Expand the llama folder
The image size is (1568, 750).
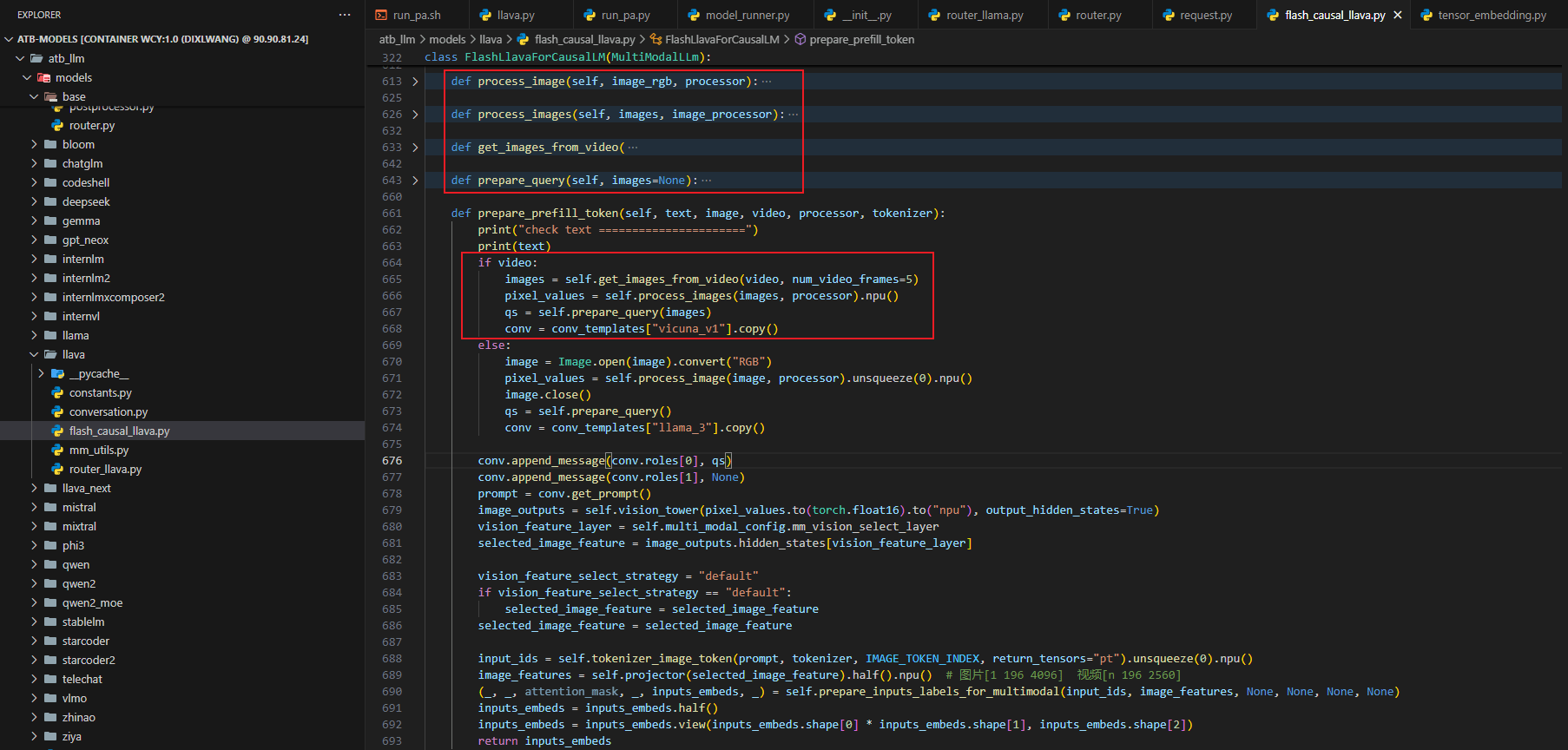(34, 335)
